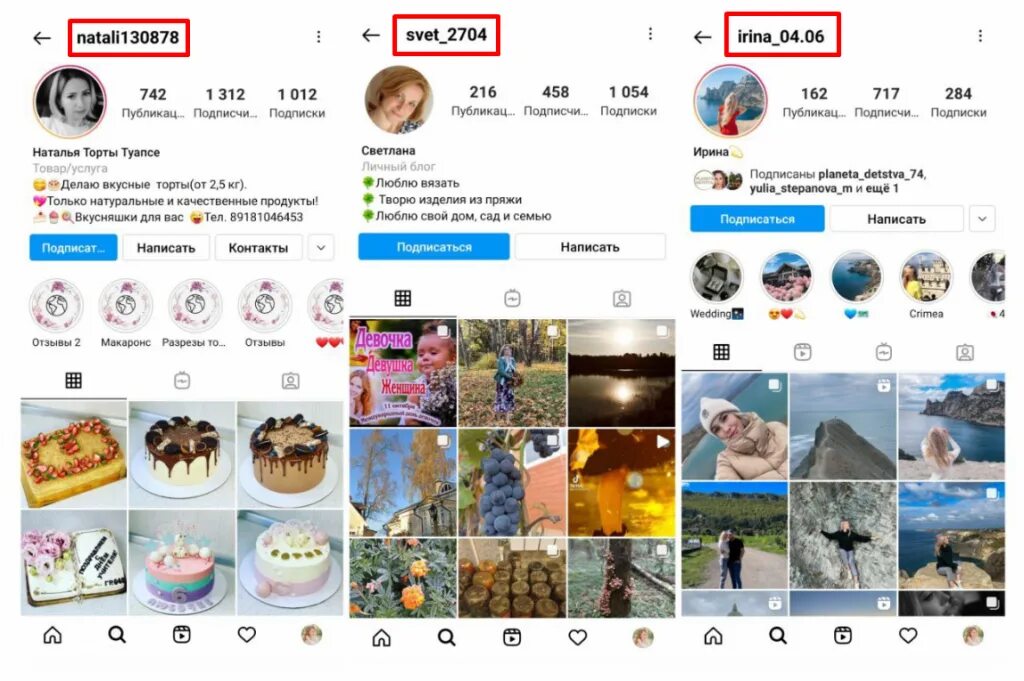
Task: Open grapes photo in svet_2704 grid
Action: [512, 483]
